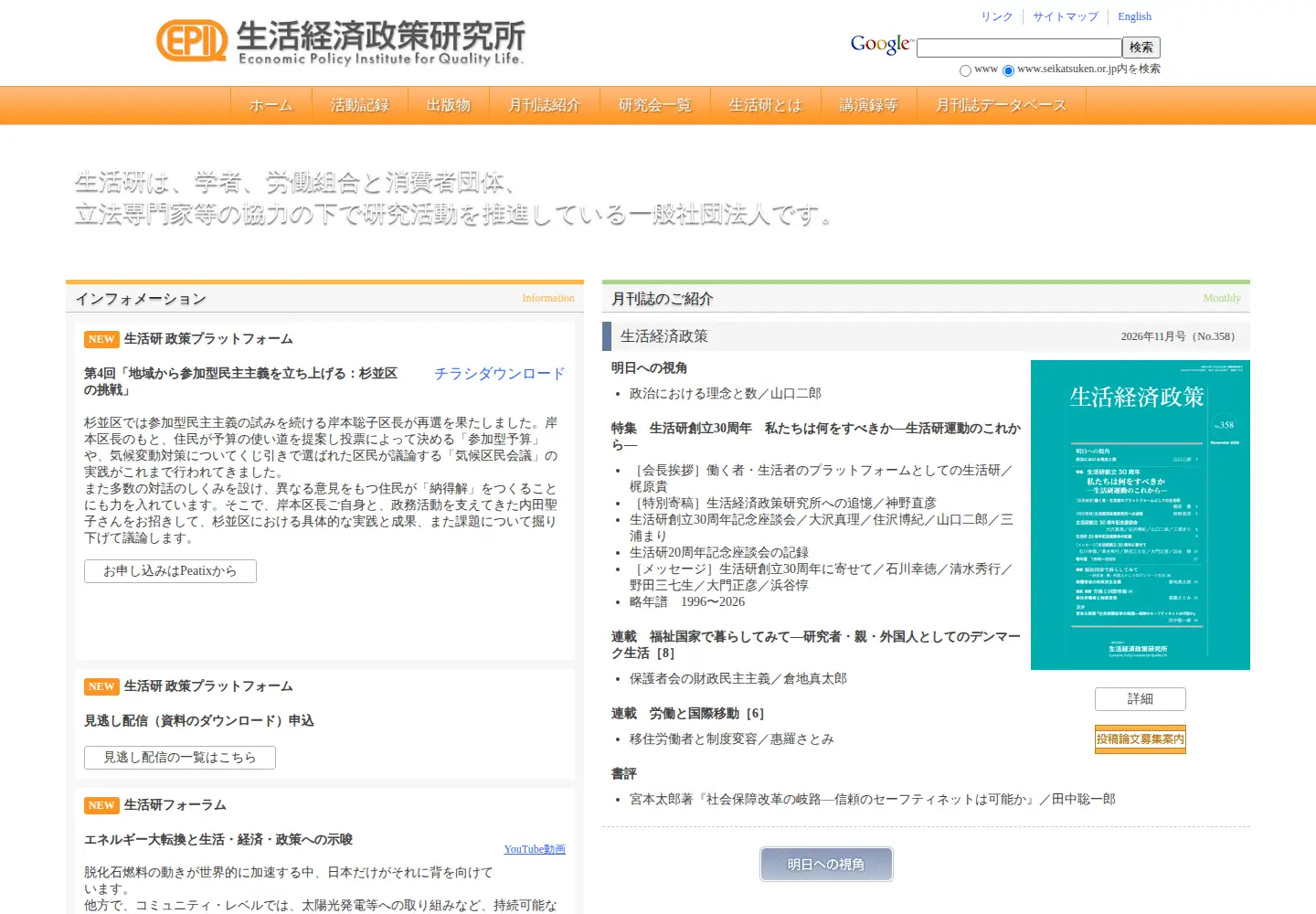Select the www search scope radio button

[965, 70]
